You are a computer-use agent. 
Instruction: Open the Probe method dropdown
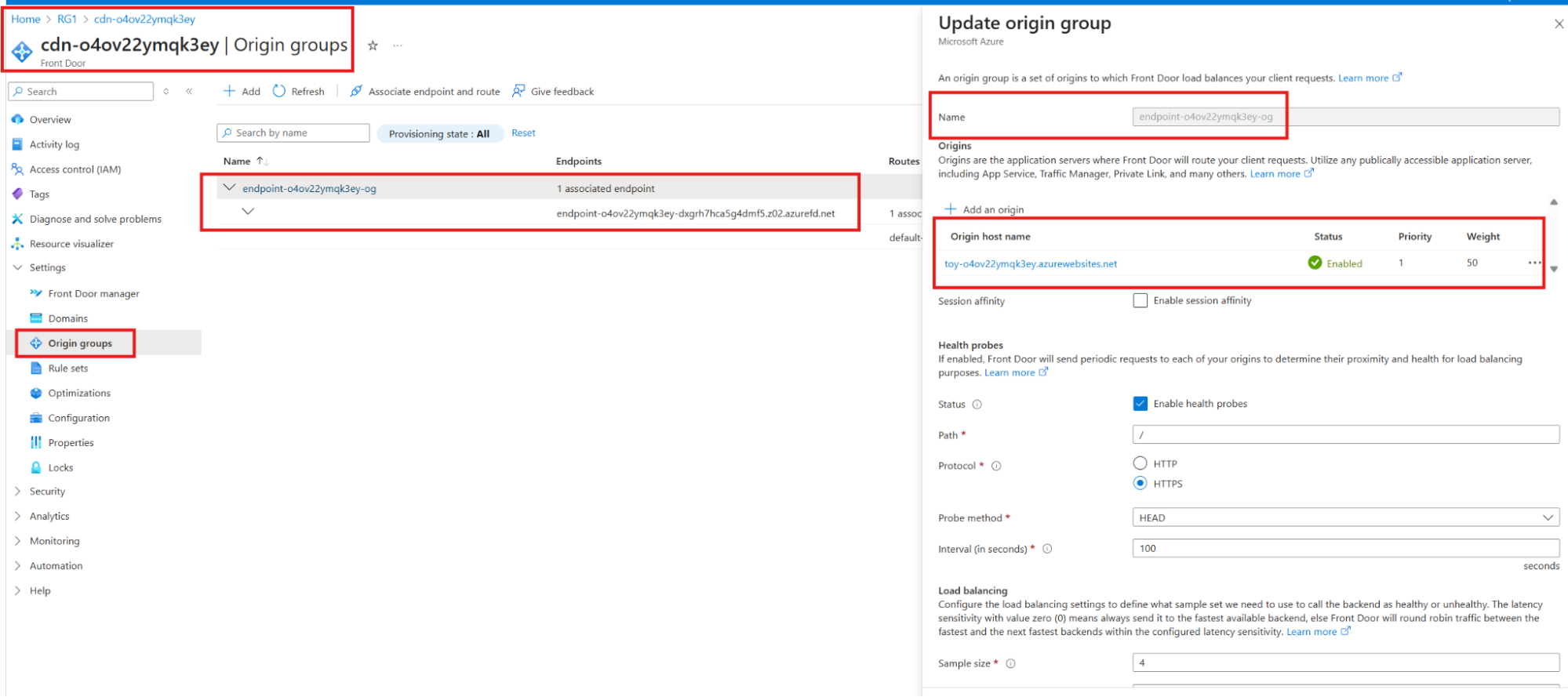point(1344,517)
